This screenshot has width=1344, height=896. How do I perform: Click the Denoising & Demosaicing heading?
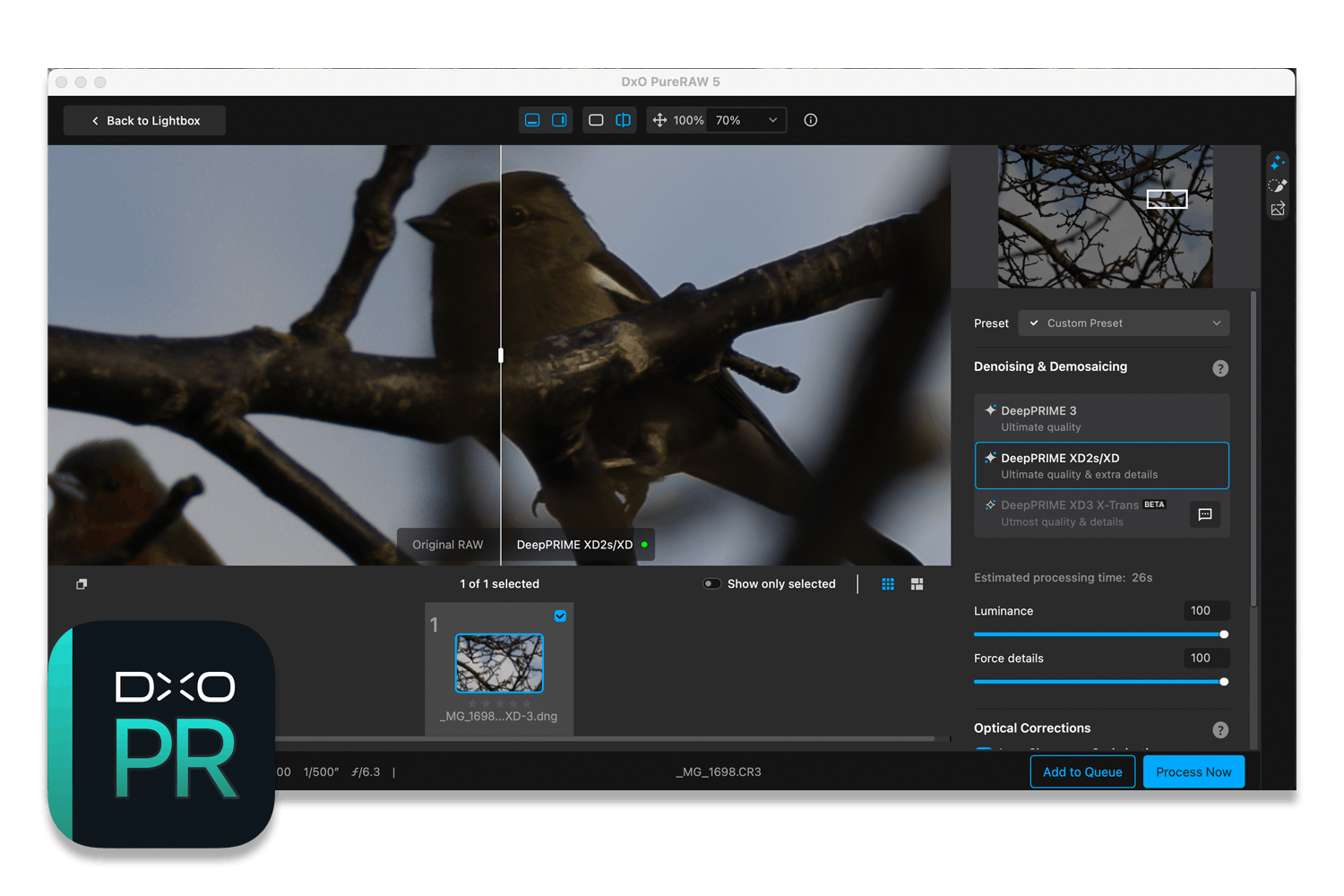1051,366
